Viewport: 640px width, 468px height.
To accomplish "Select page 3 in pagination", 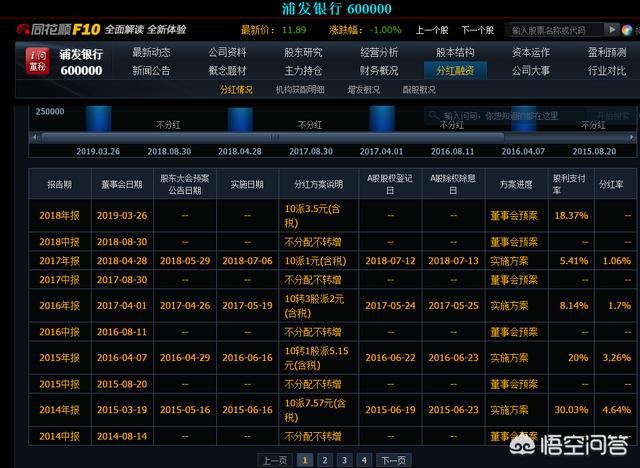I will (x=344, y=461).
